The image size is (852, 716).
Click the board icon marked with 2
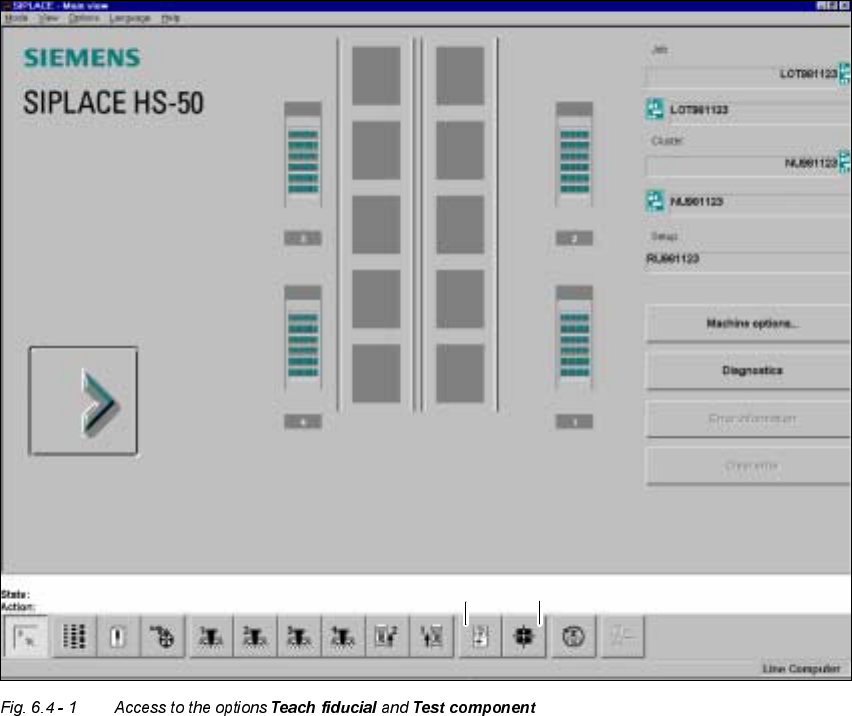[x=387, y=636]
